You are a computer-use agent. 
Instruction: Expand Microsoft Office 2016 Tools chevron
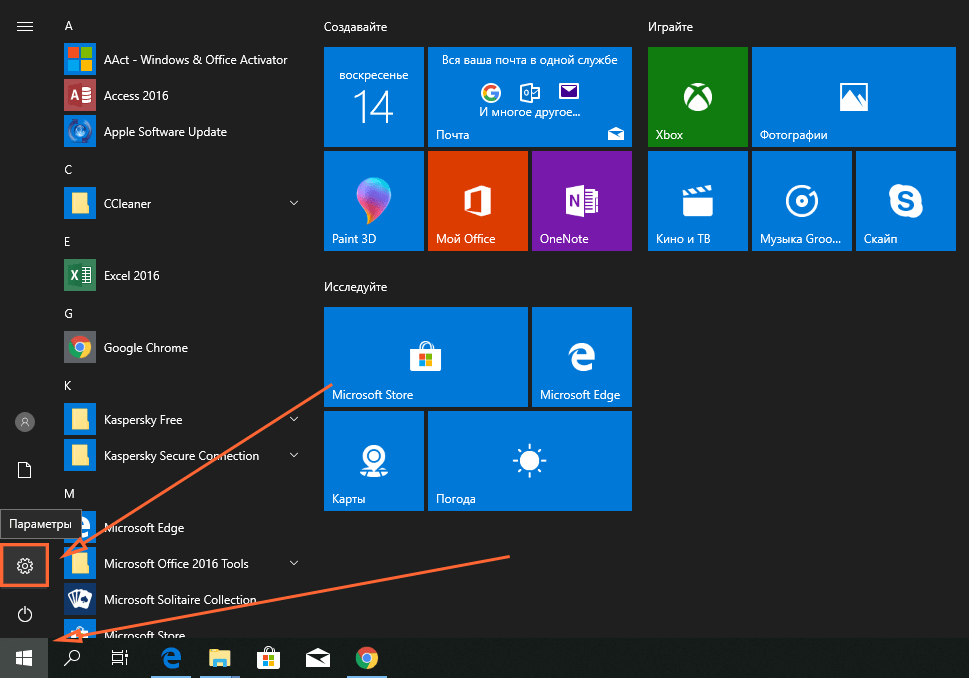(294, 562)
